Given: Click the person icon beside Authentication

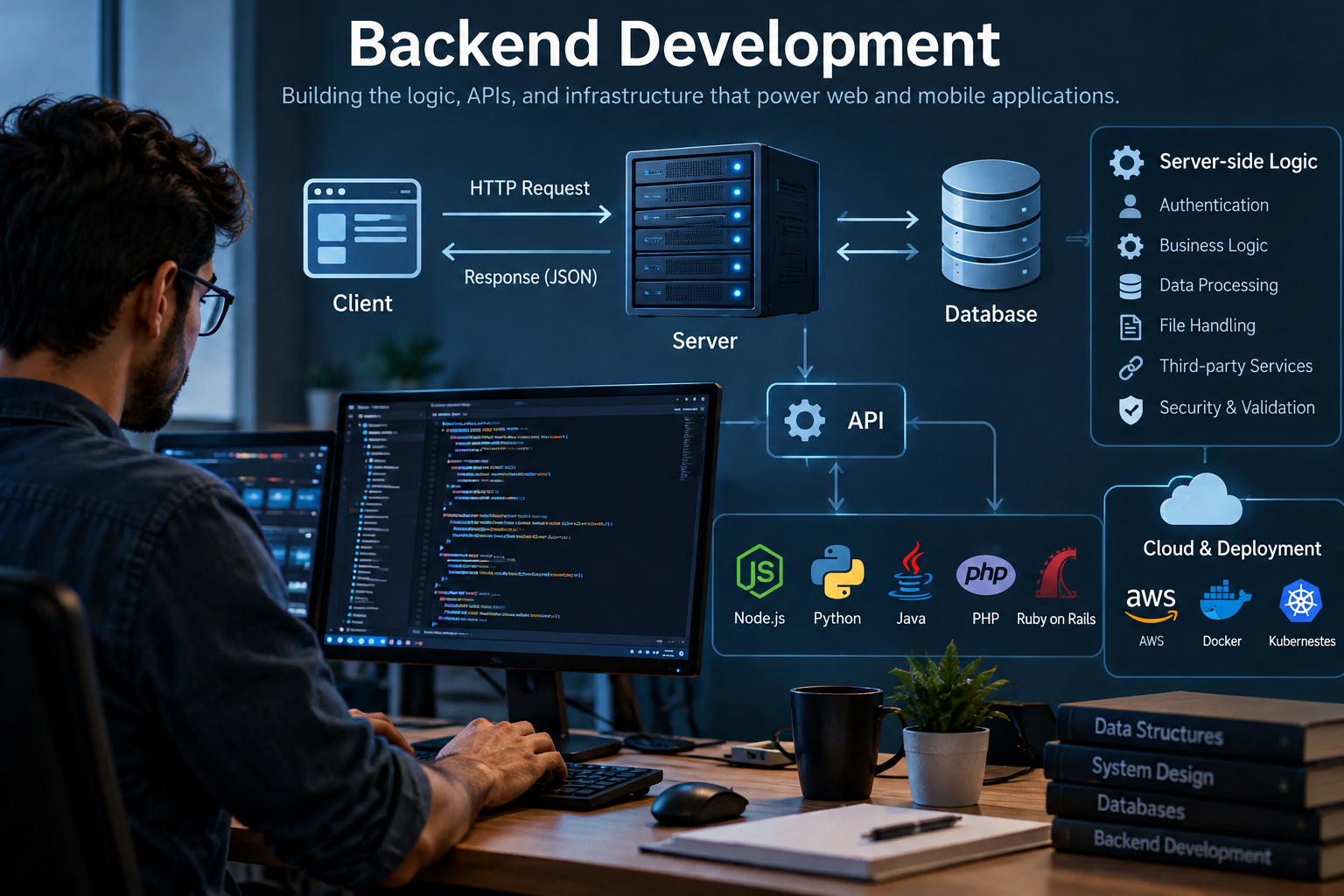Looking at the screenshot, I should pyautogui.click(x=1130, y=206).
